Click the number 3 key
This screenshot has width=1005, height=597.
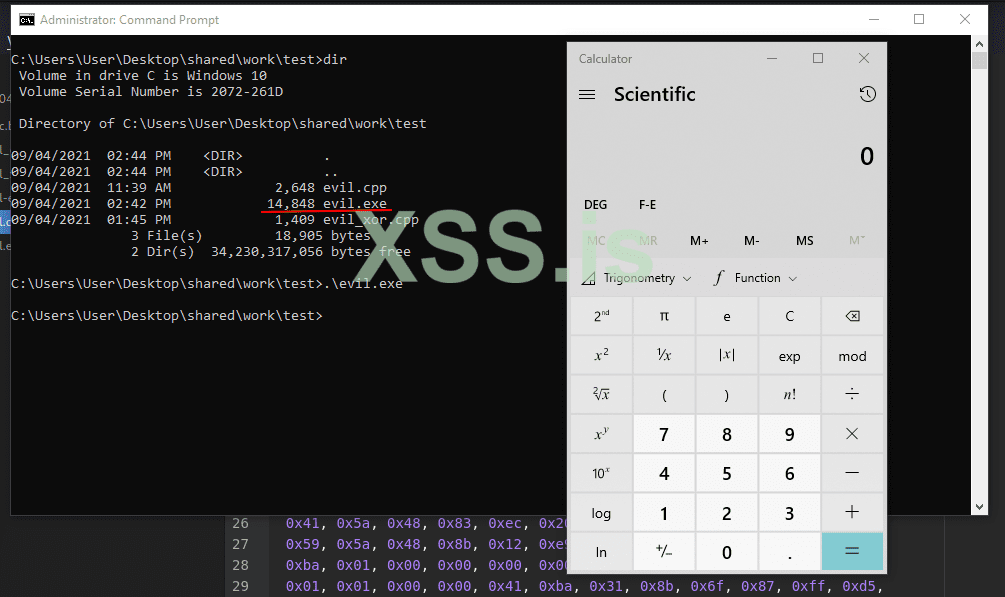[790, 512]
